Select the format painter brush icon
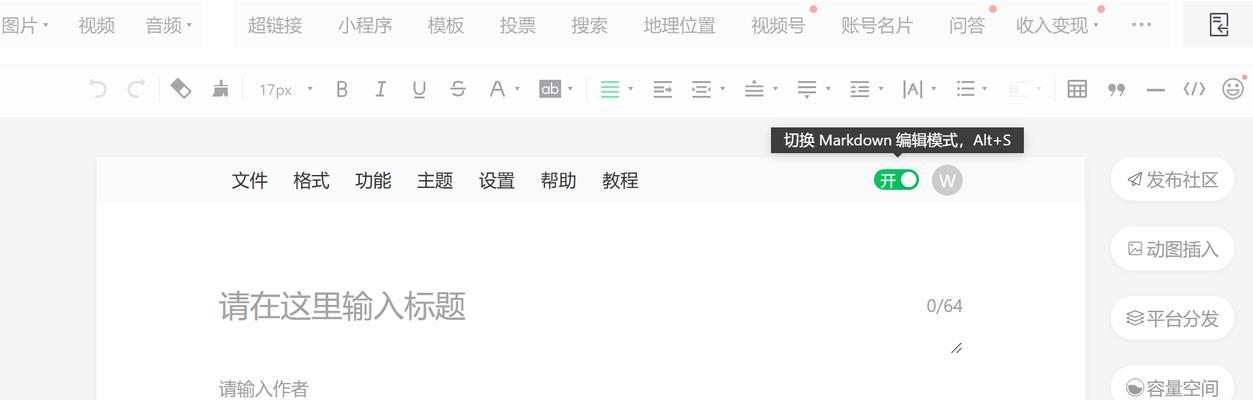The image size is (1253, 400). [220, 89]
